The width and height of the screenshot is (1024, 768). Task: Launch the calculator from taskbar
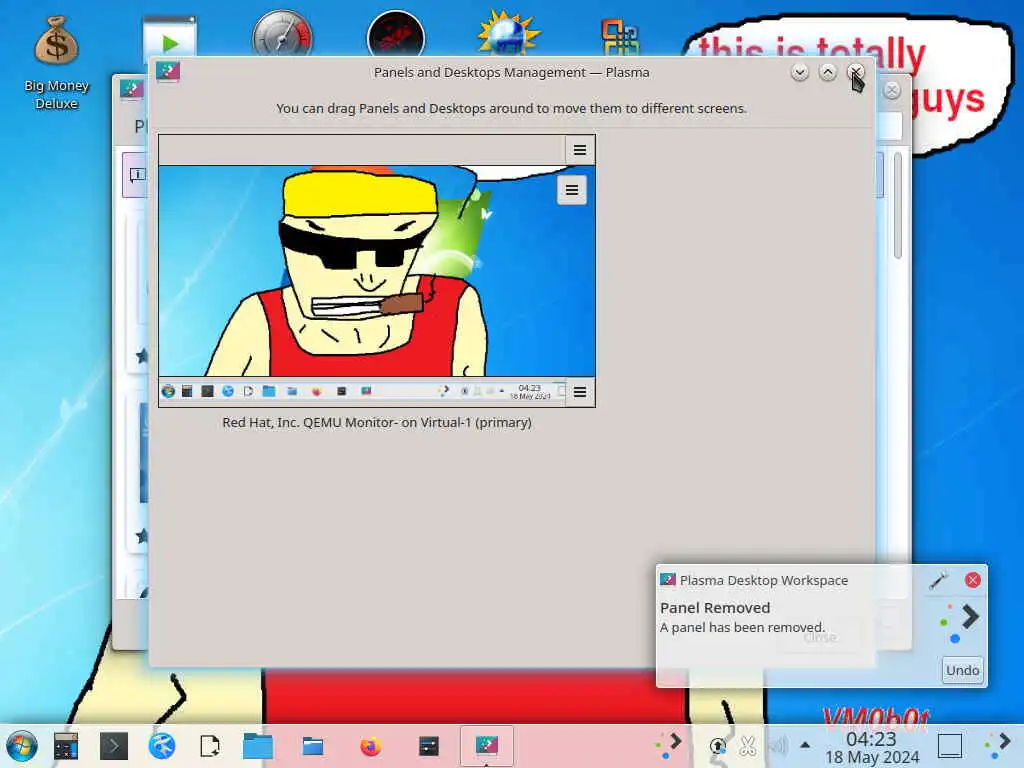click(66, 746)
